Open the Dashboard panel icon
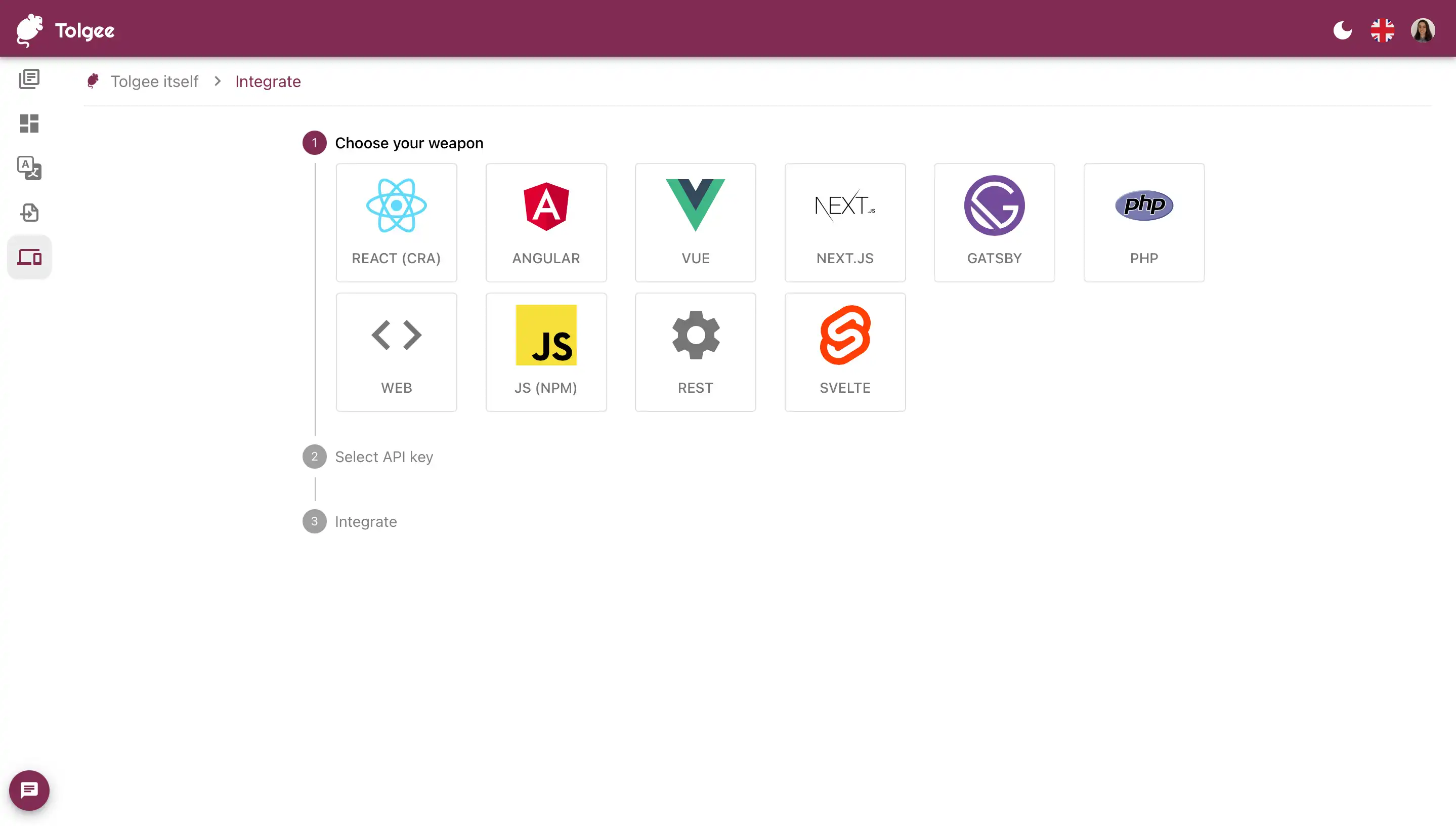Image resolution: width=1456 pixels, height=826 pixels. pos(28,123)
